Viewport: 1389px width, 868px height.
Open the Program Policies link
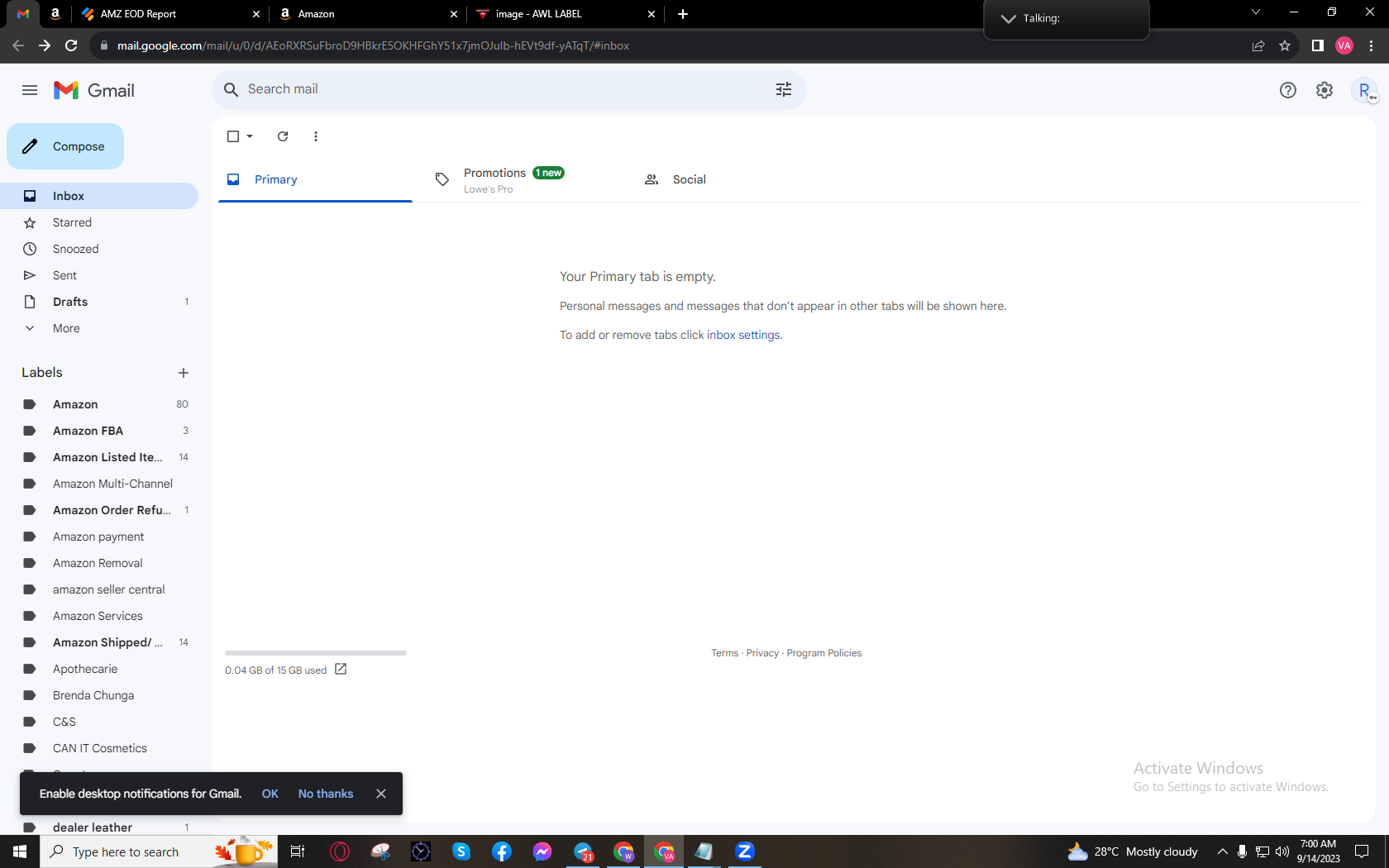824,653
